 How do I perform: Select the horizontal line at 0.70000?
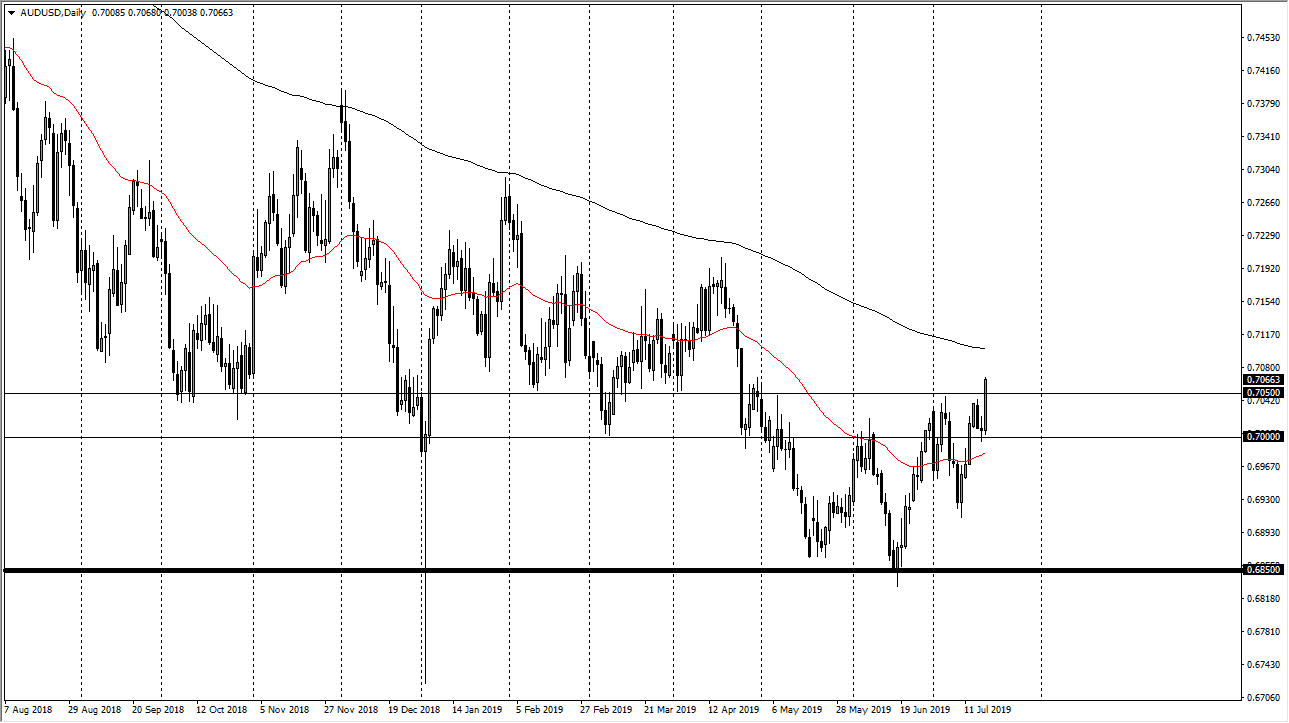(x=600, y=437)
